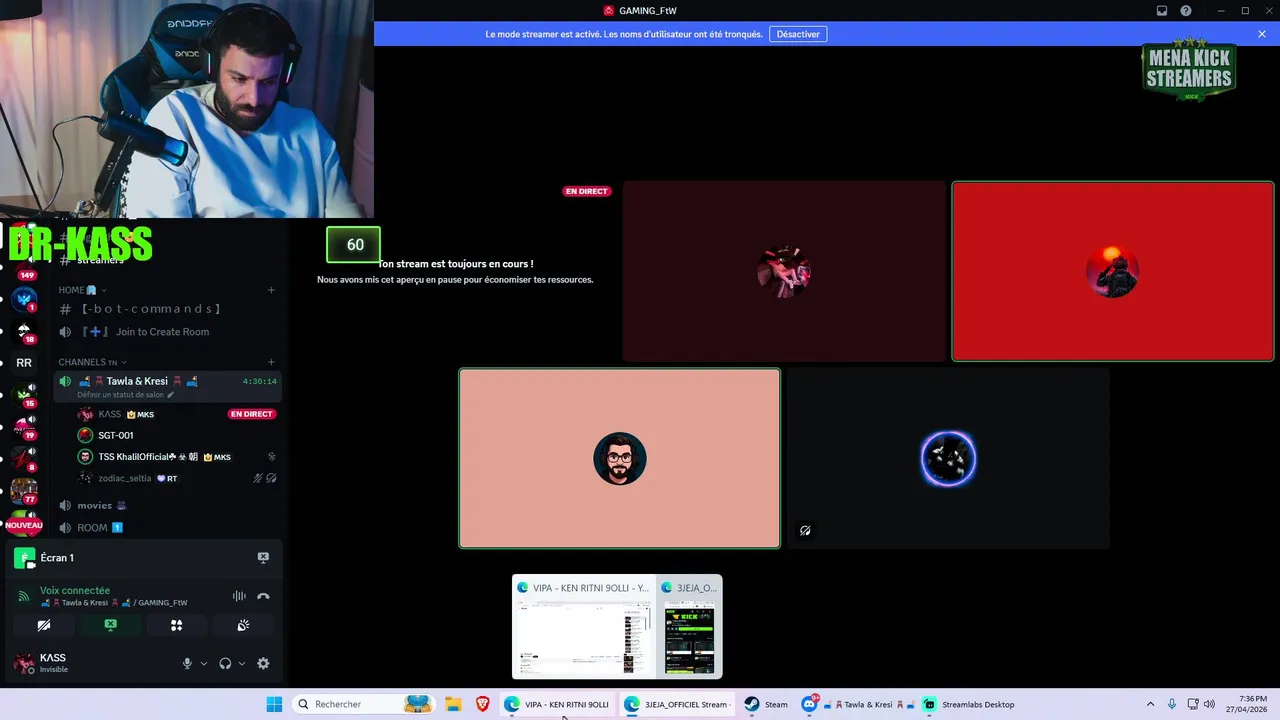The height and width of the screenshot is (720, 1280).
Task: Expand microphone input options arrow
Action: [x=204, y=663]
